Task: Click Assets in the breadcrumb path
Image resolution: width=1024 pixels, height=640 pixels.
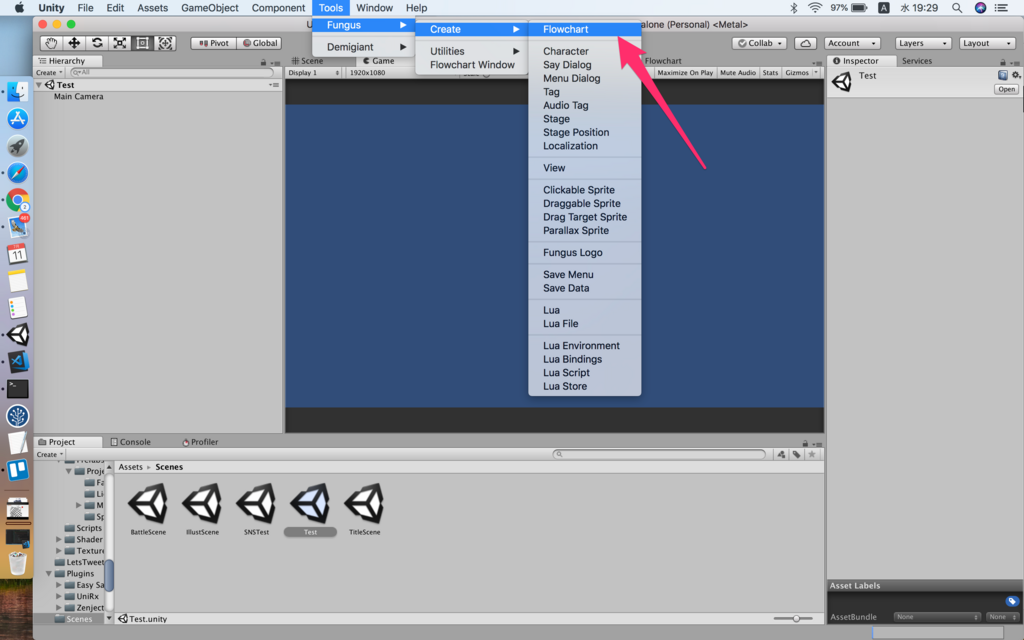Action: tap(131, 467)
